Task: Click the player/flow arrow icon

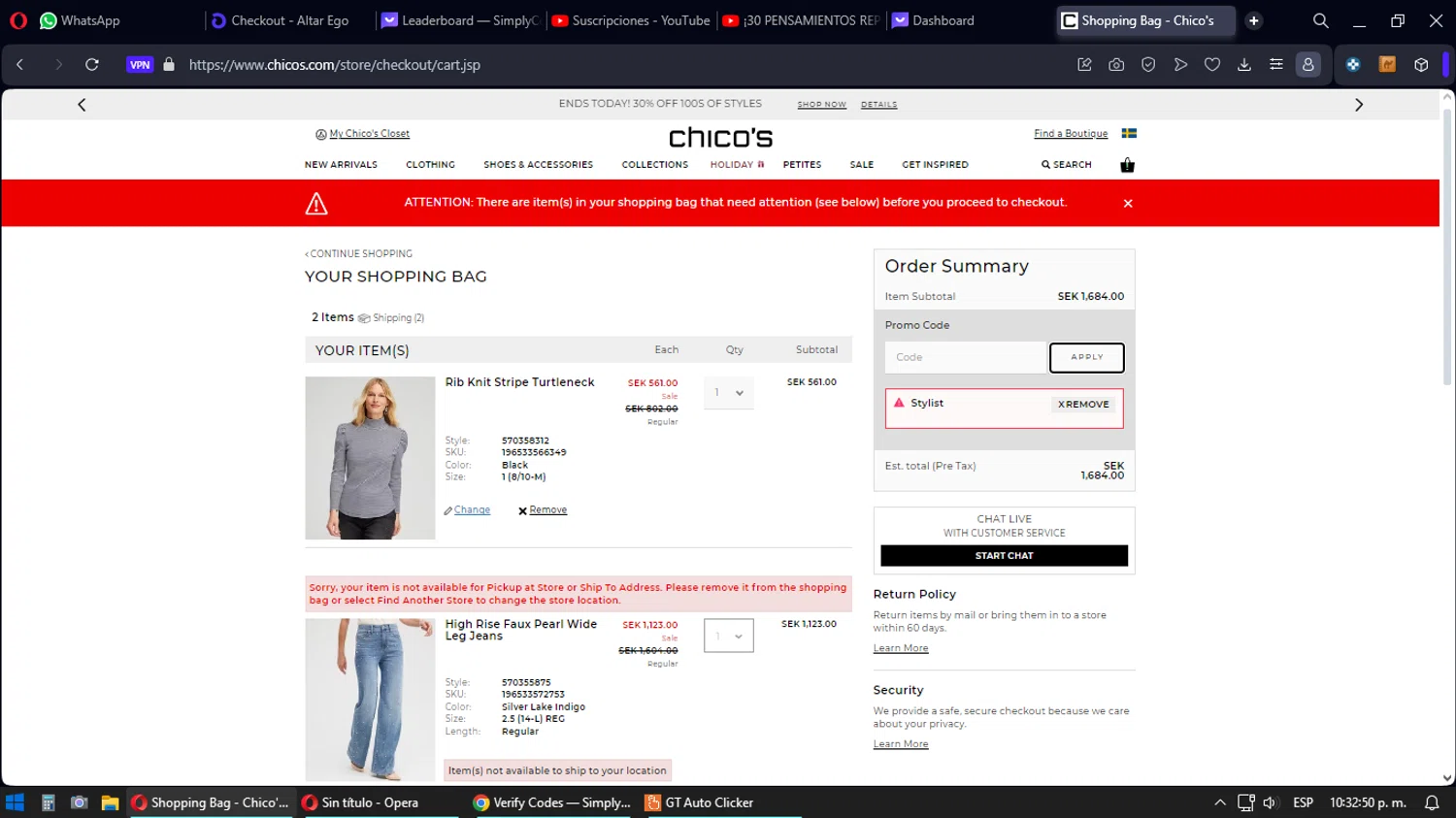Action: 1180,65
